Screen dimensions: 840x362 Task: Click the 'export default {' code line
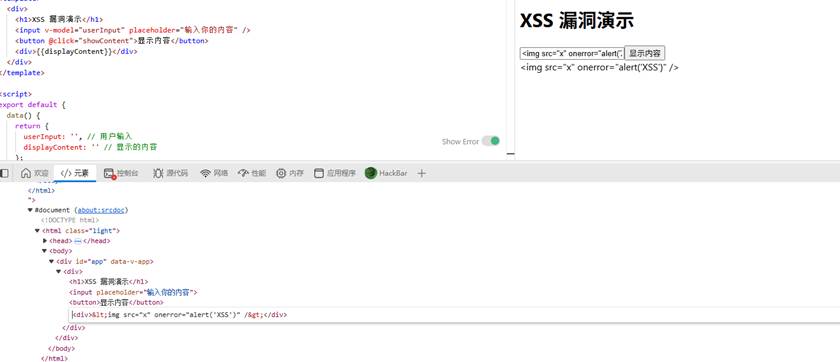[32, 104]
